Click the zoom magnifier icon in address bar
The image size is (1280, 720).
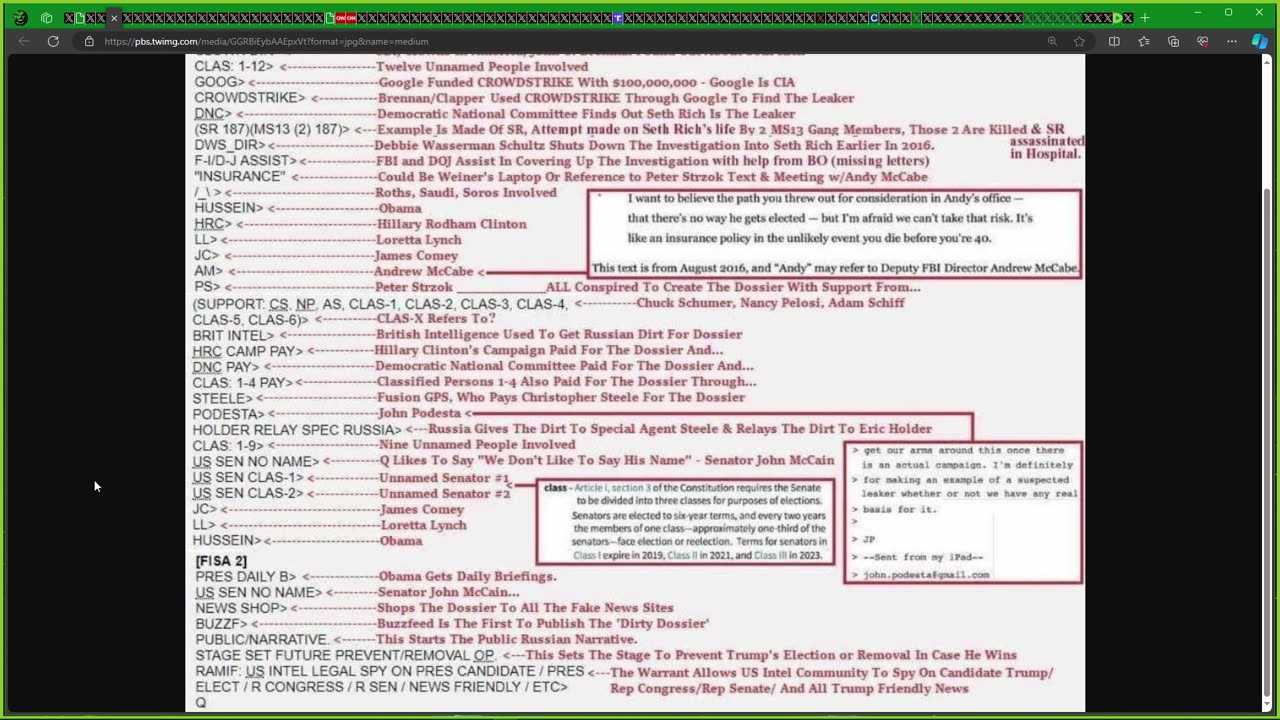click(1052, 41)
